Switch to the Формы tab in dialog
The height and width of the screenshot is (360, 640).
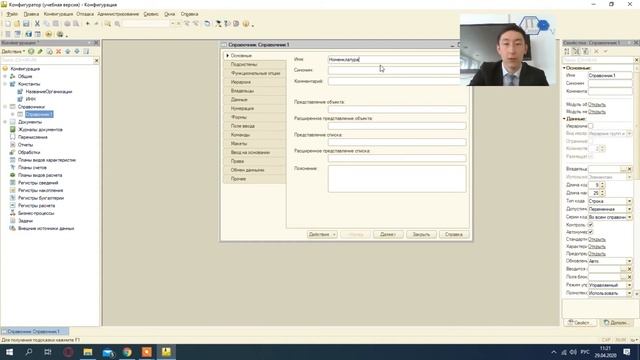click(255, 117)
